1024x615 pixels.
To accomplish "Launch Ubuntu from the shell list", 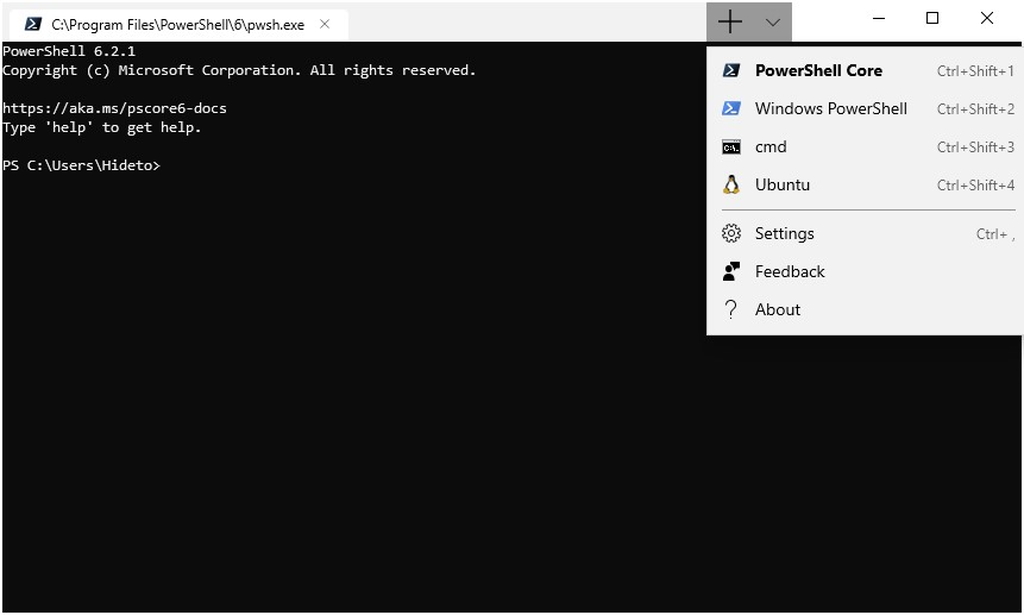I will coord(782,184).
